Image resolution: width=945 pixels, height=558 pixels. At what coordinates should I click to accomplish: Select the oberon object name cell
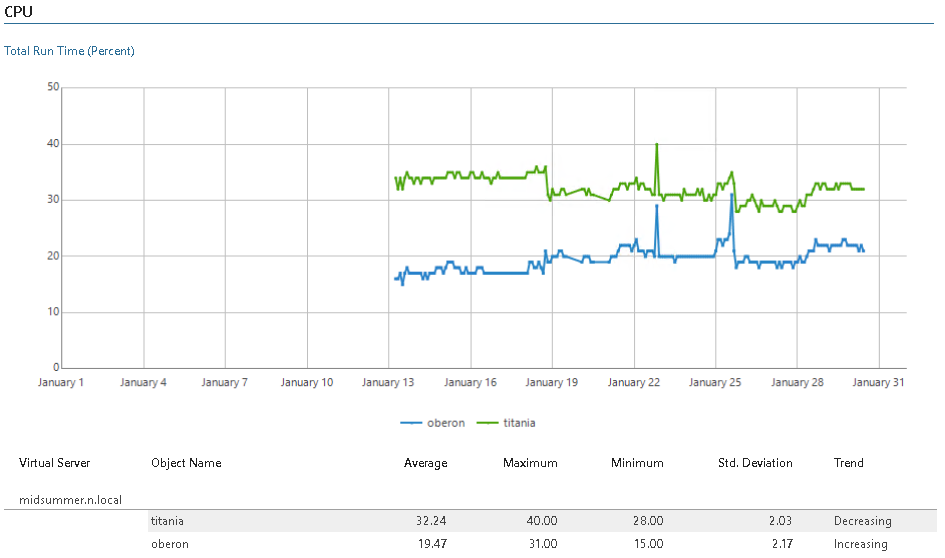[x=169, y=544]
